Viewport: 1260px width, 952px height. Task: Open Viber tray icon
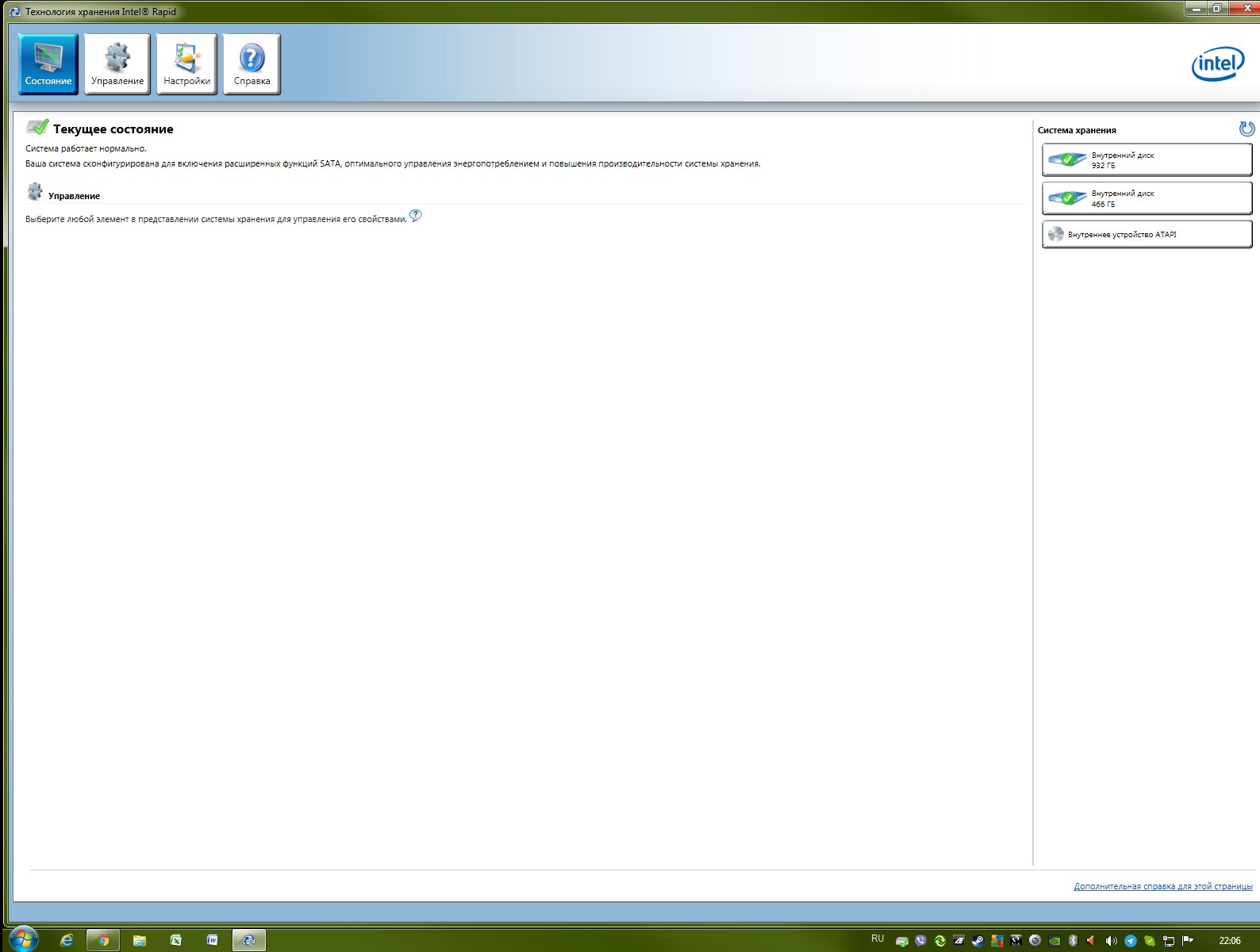(x=920, y=941)
